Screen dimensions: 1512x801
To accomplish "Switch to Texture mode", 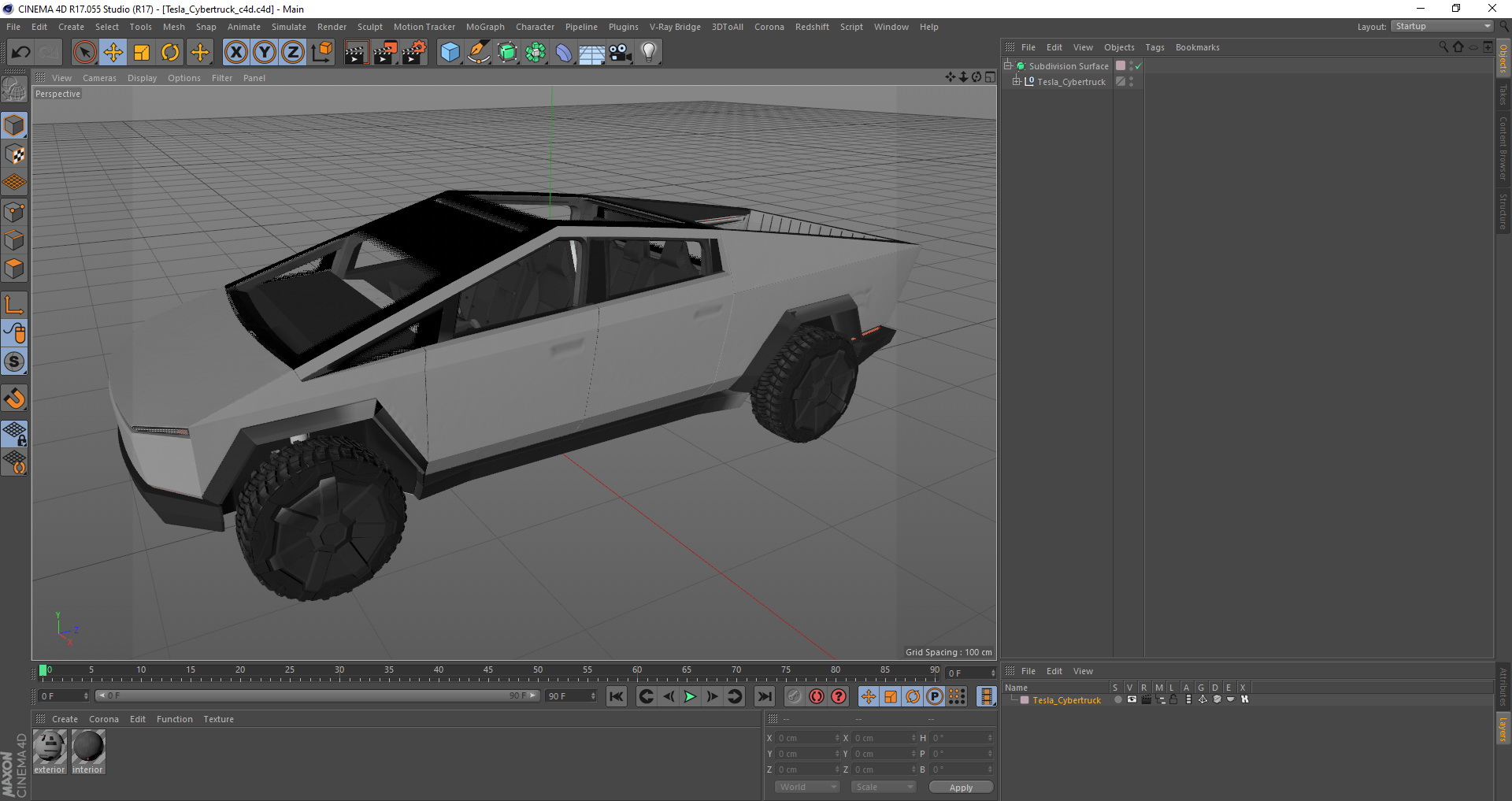I will (x=14, y=154).
